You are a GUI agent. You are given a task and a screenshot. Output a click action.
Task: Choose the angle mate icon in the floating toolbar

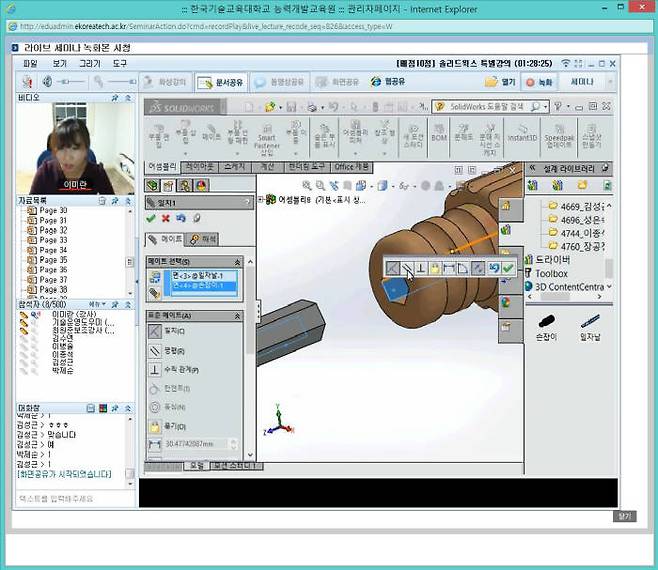point(462,268)
